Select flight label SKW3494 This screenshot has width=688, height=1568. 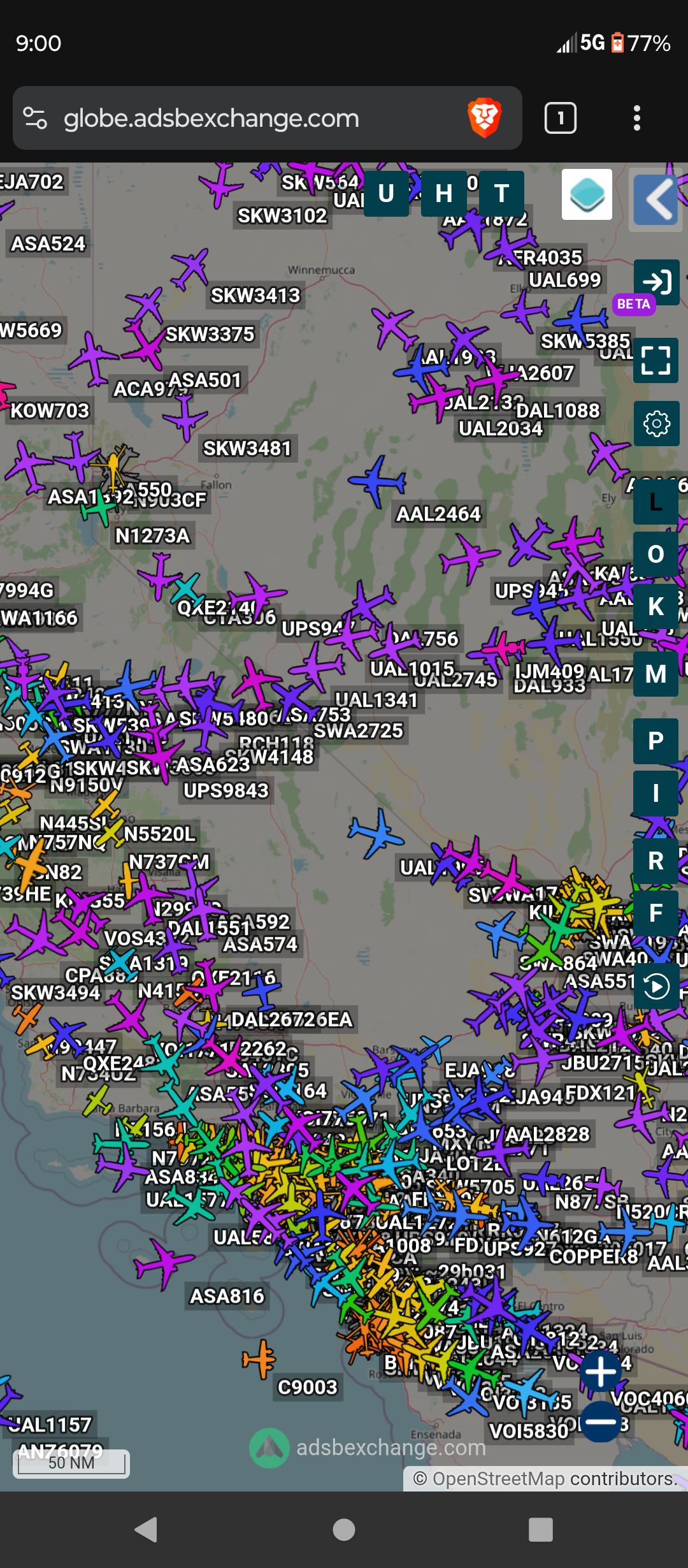point(56,992)
